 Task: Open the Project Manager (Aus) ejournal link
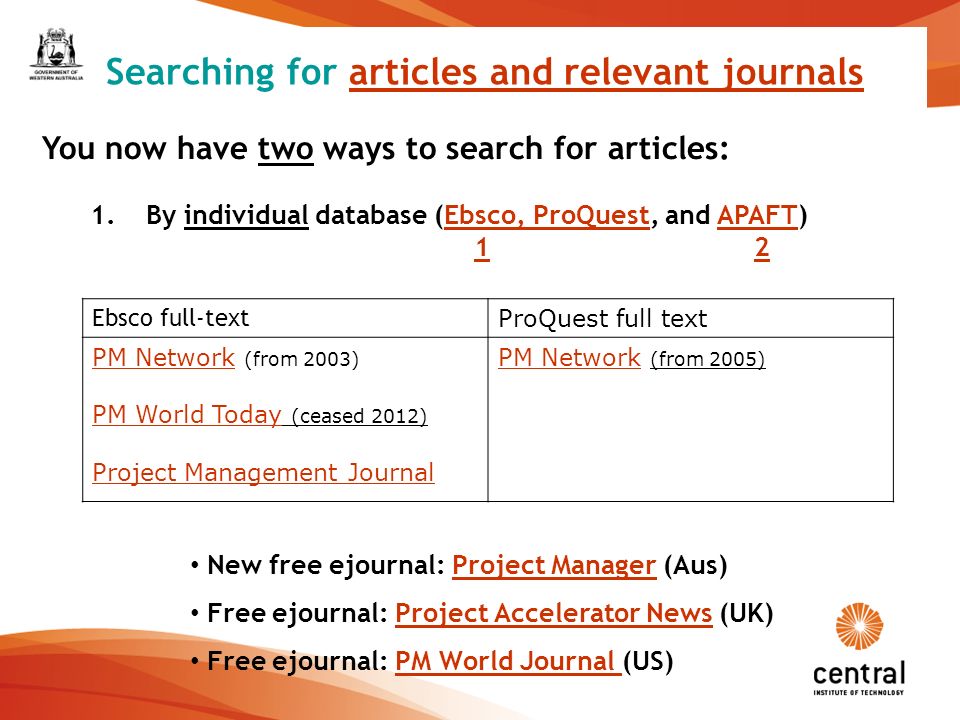[x=554, y=565]
